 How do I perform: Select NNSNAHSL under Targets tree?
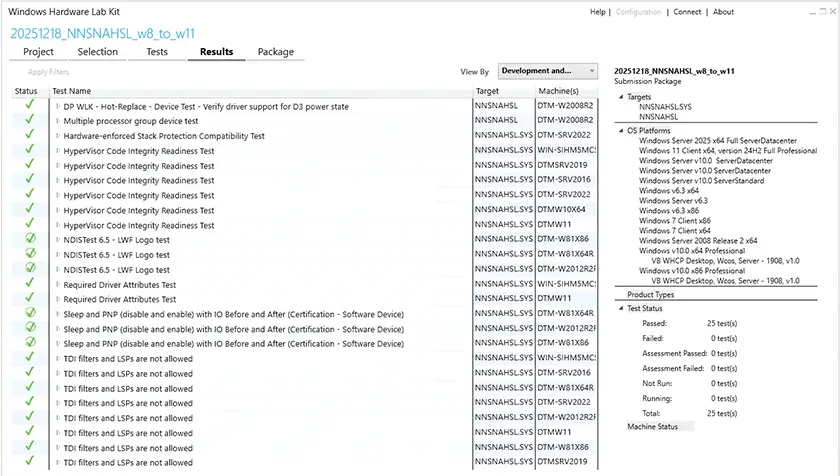(658, 117)
